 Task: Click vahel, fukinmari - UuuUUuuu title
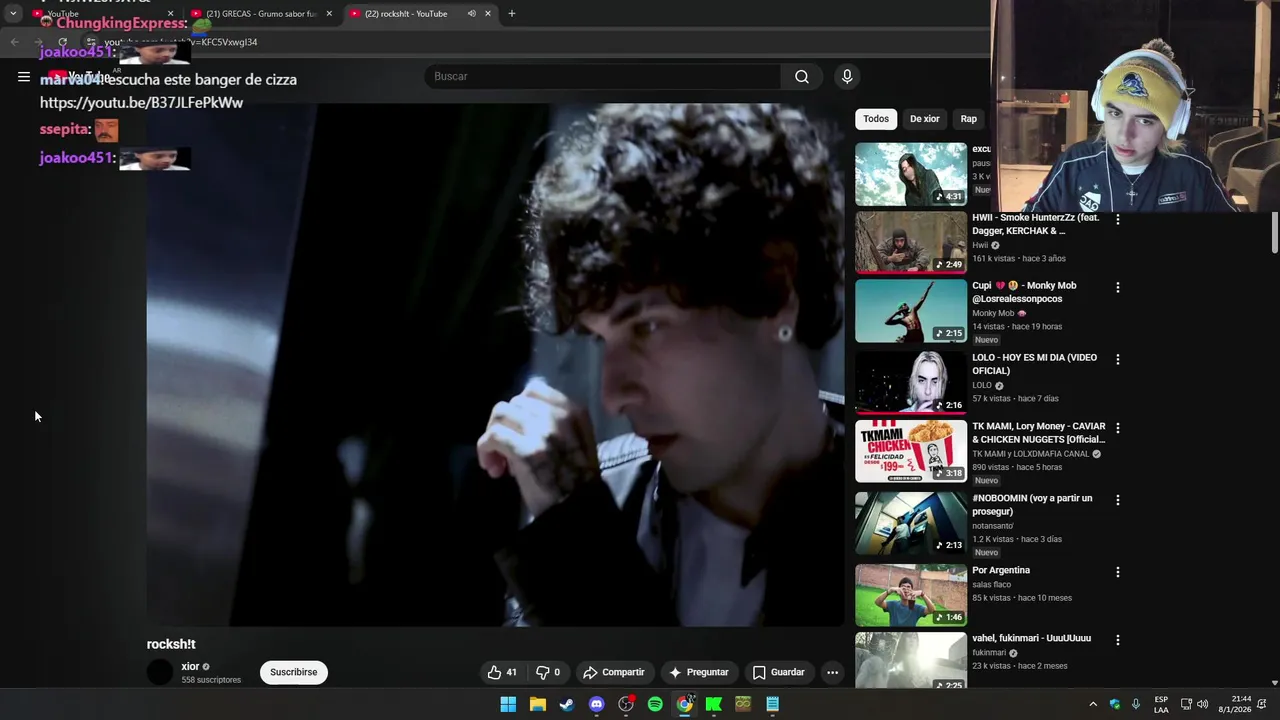[1031, 638]
